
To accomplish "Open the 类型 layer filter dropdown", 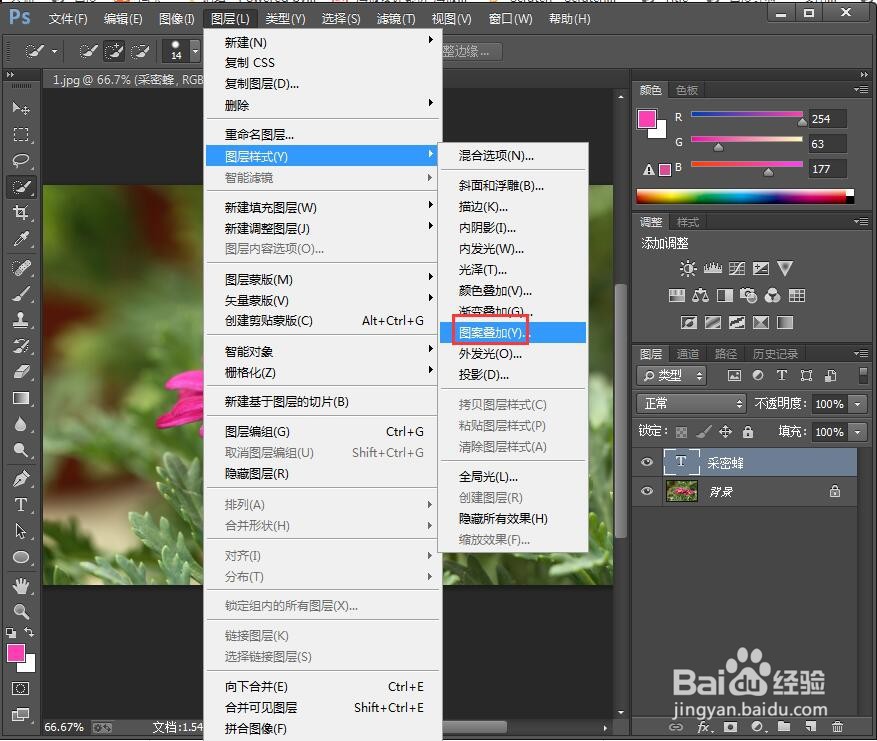I will [672, 375].
